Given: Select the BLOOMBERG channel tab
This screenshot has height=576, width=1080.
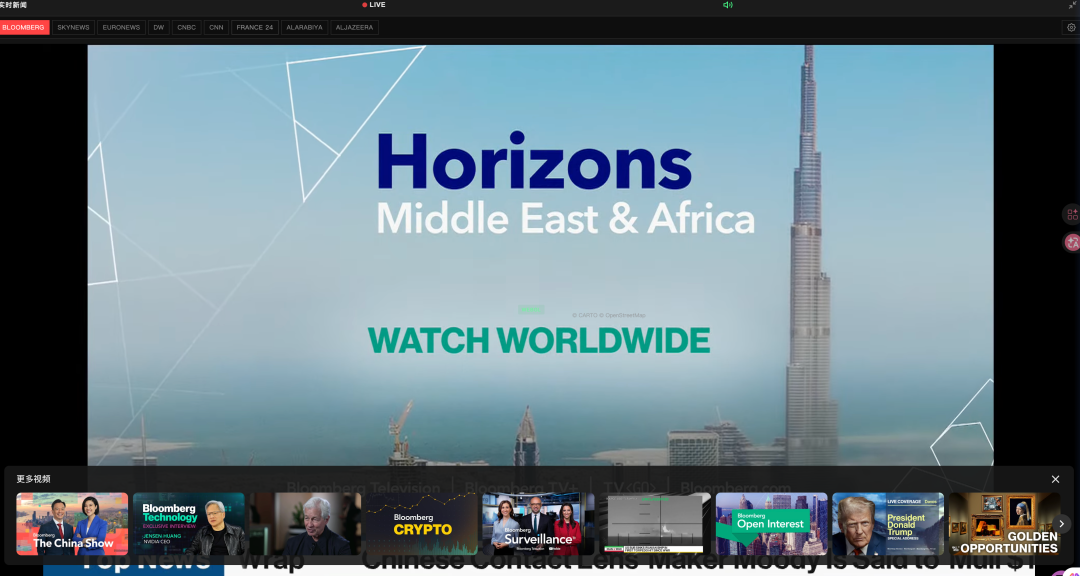Looking at the screenshot, I should [x=24, y=28].
